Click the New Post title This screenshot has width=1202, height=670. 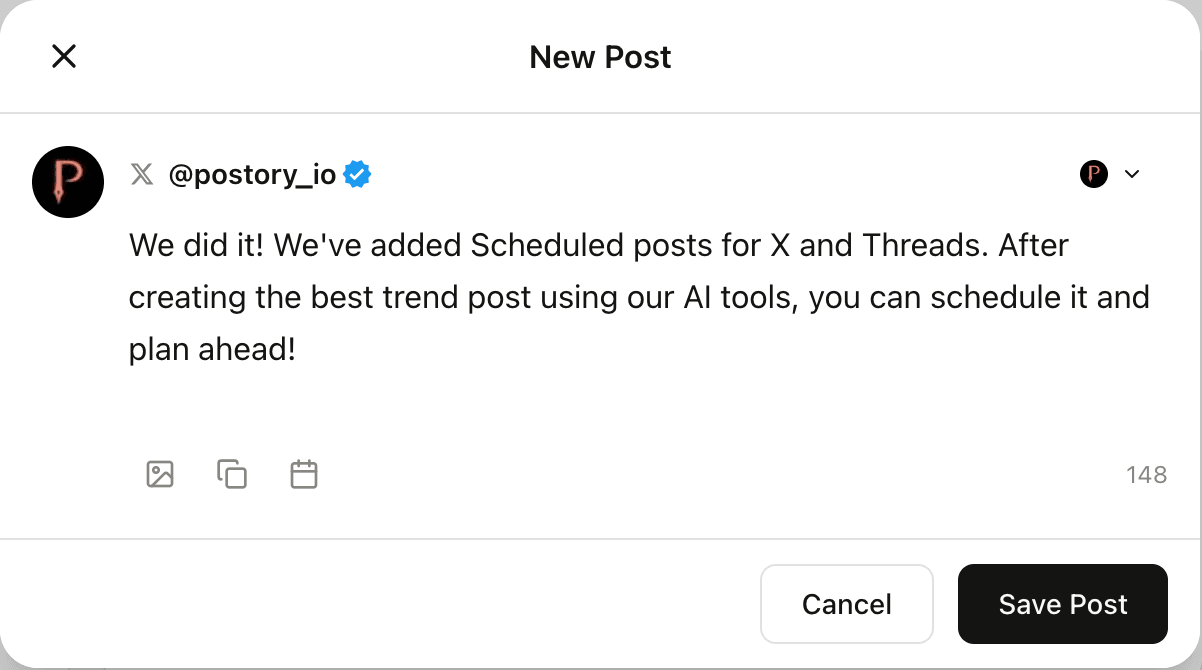(600, 57)
